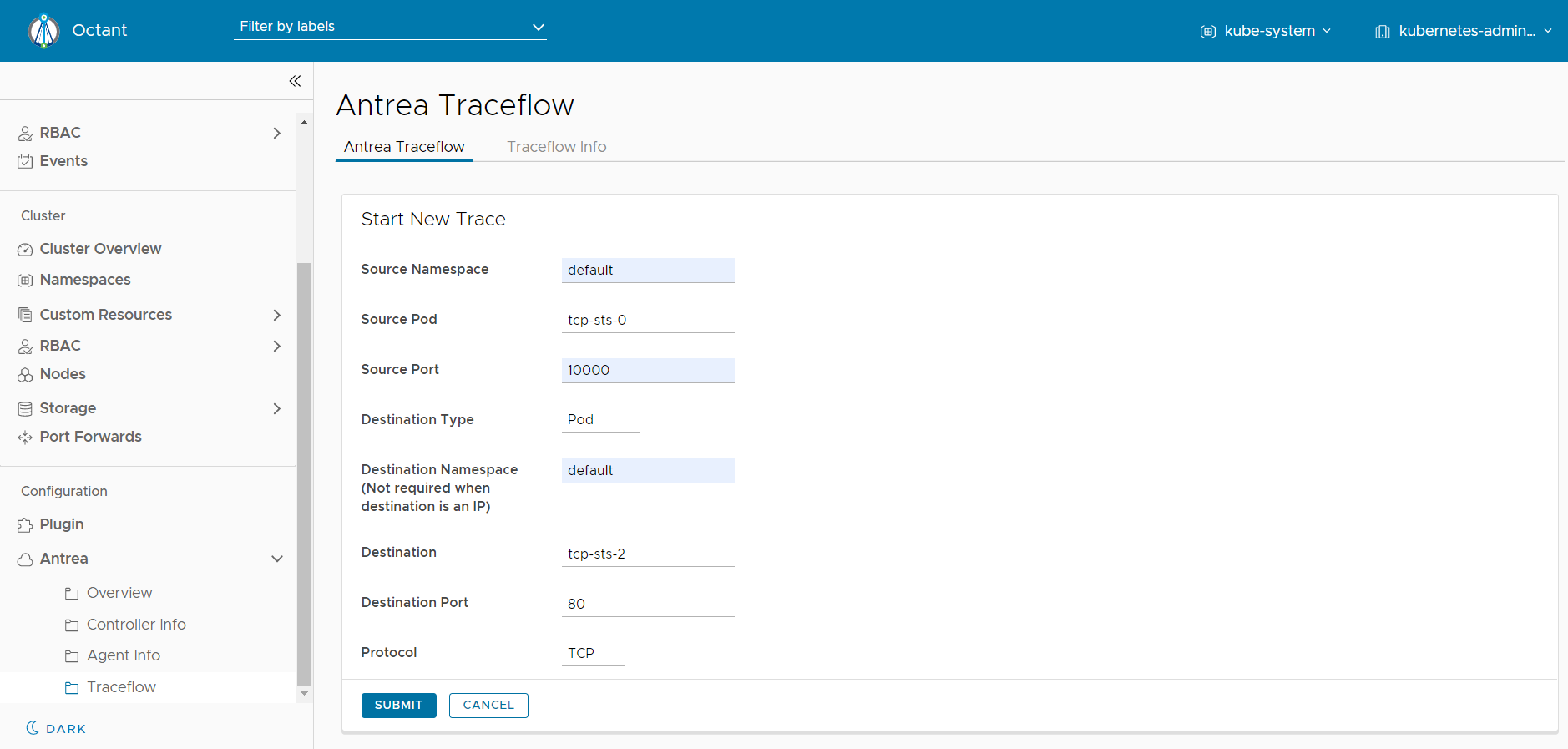Click the Source Port field

(648, 371)
